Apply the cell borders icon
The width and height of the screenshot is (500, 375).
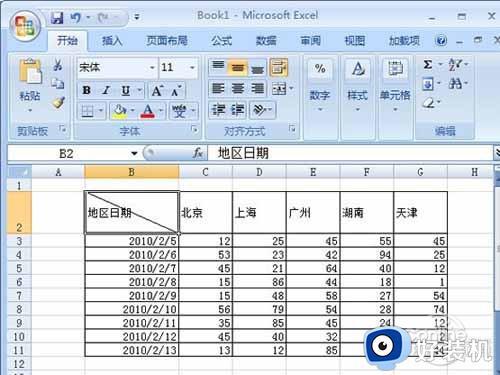pyautogui.click(x=87, y=111)
